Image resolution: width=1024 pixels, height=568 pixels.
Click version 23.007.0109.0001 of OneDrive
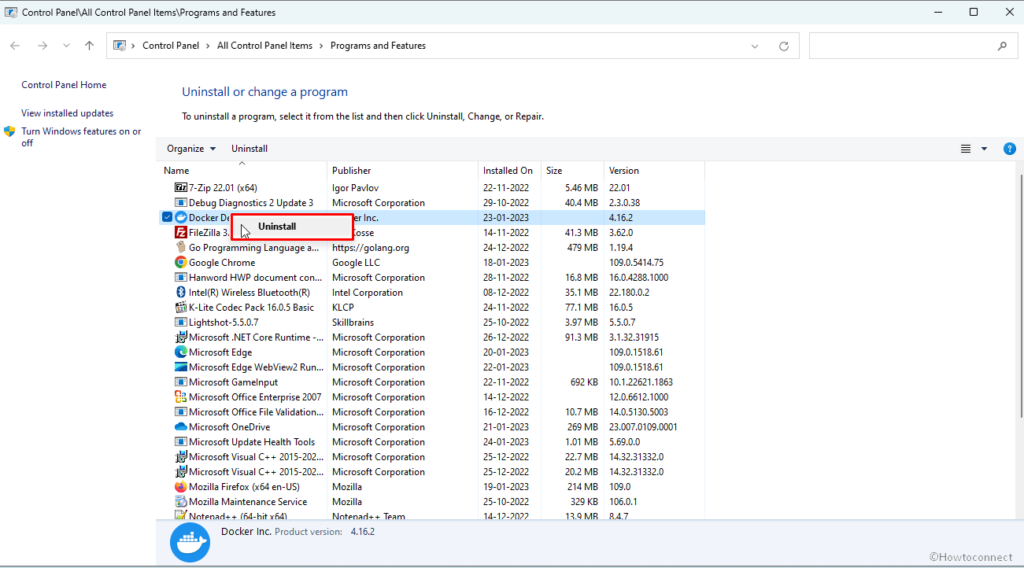pos(643,427)
